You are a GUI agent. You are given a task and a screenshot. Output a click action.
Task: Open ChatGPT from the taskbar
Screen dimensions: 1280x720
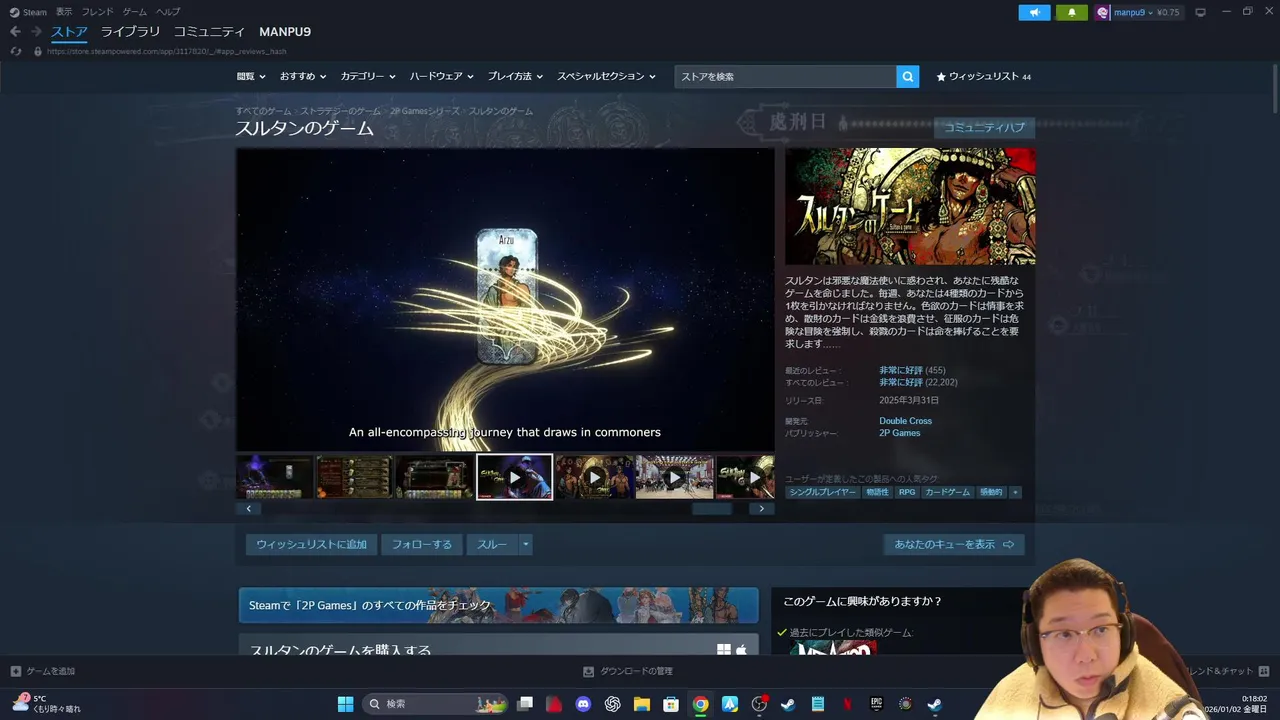612,704
